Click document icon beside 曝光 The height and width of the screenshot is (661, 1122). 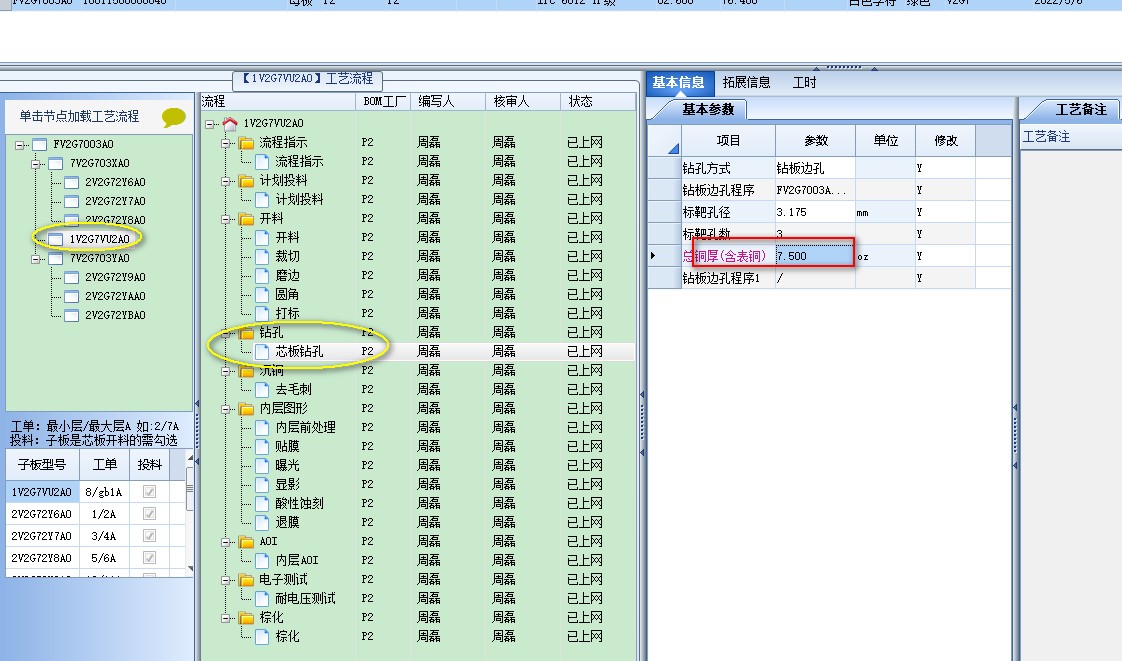(x=262, y=465)
